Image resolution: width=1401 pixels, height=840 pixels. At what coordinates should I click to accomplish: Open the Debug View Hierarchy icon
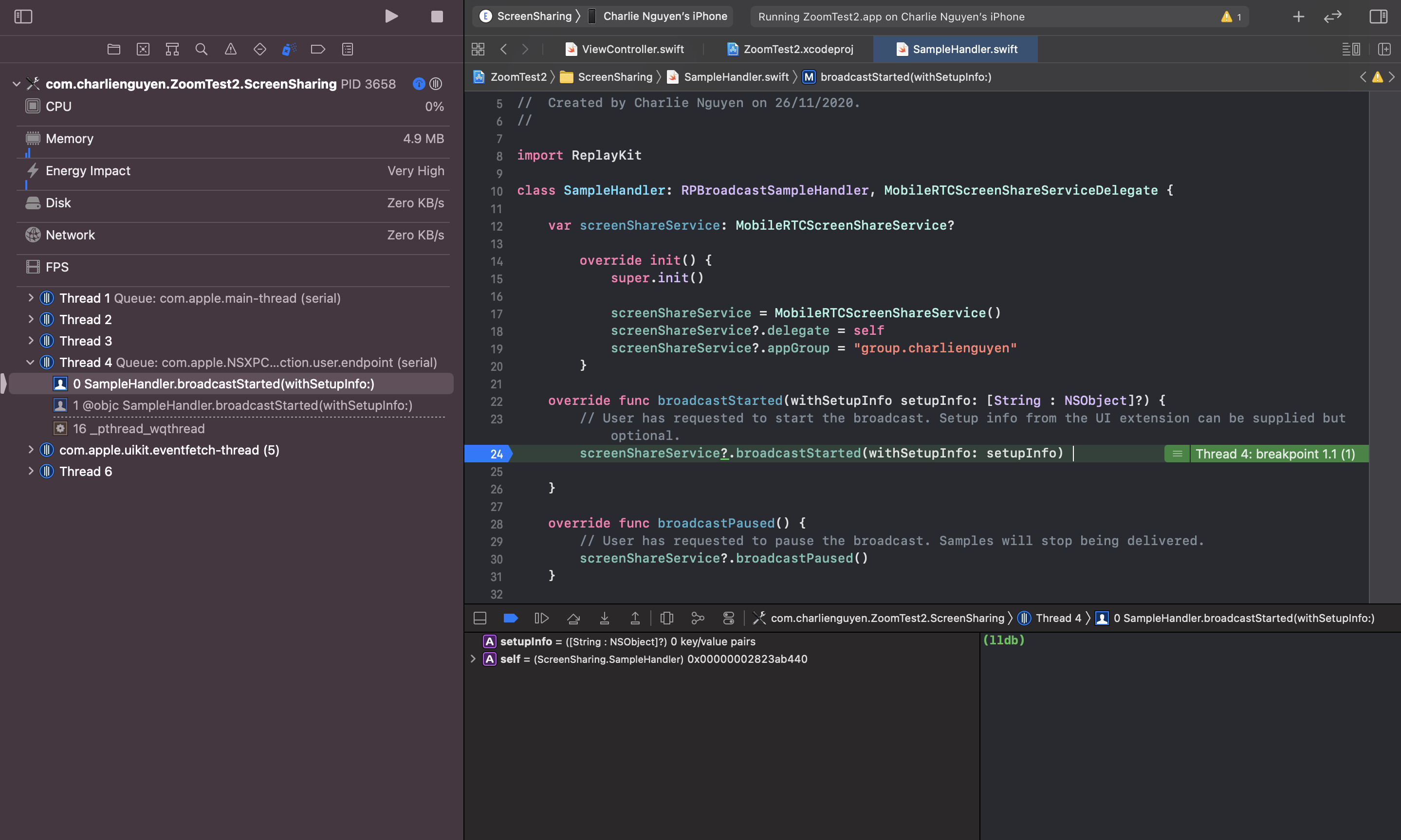coord(666,618)
